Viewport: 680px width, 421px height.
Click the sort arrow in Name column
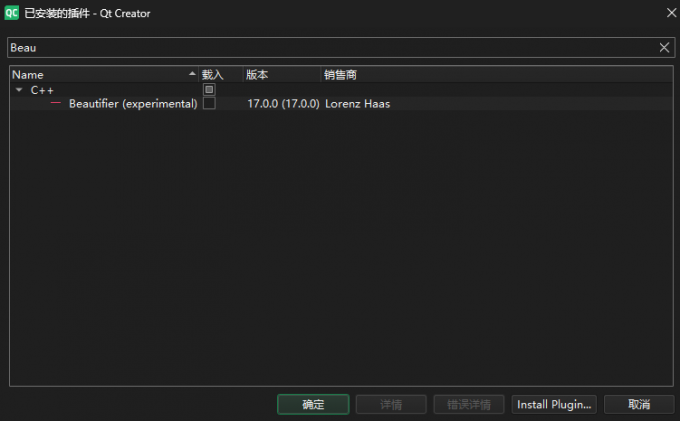point(192,74)
